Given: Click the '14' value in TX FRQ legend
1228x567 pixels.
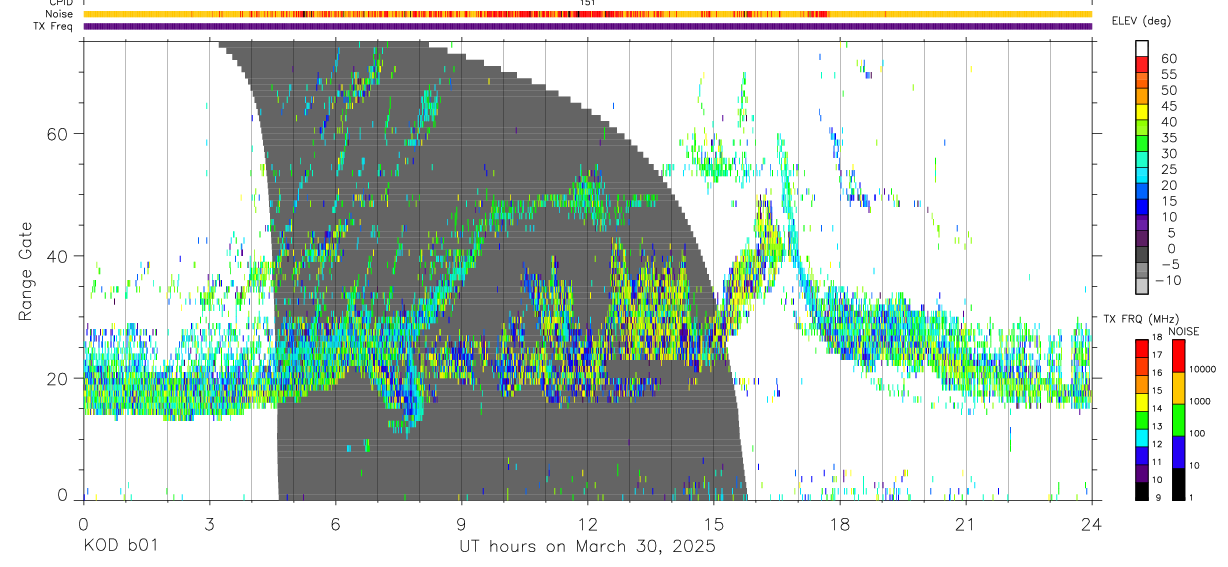Looking at the screenshot, I should 1157,409.
